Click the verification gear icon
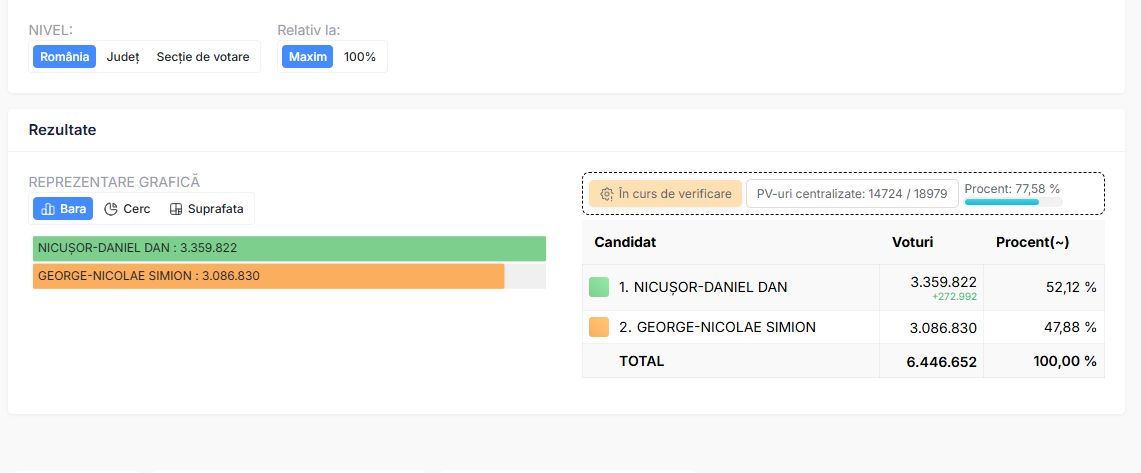This screenshot has height=473, width=1141. [x=606, y=194]
